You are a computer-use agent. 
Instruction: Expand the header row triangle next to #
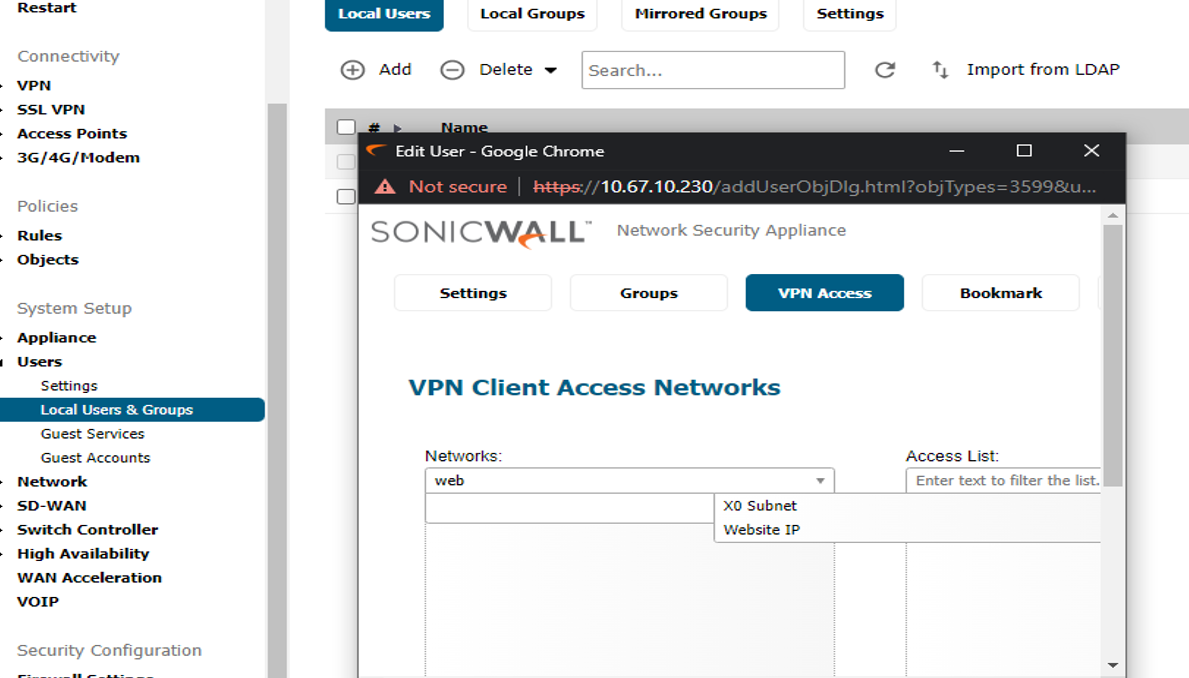point(397,128)
